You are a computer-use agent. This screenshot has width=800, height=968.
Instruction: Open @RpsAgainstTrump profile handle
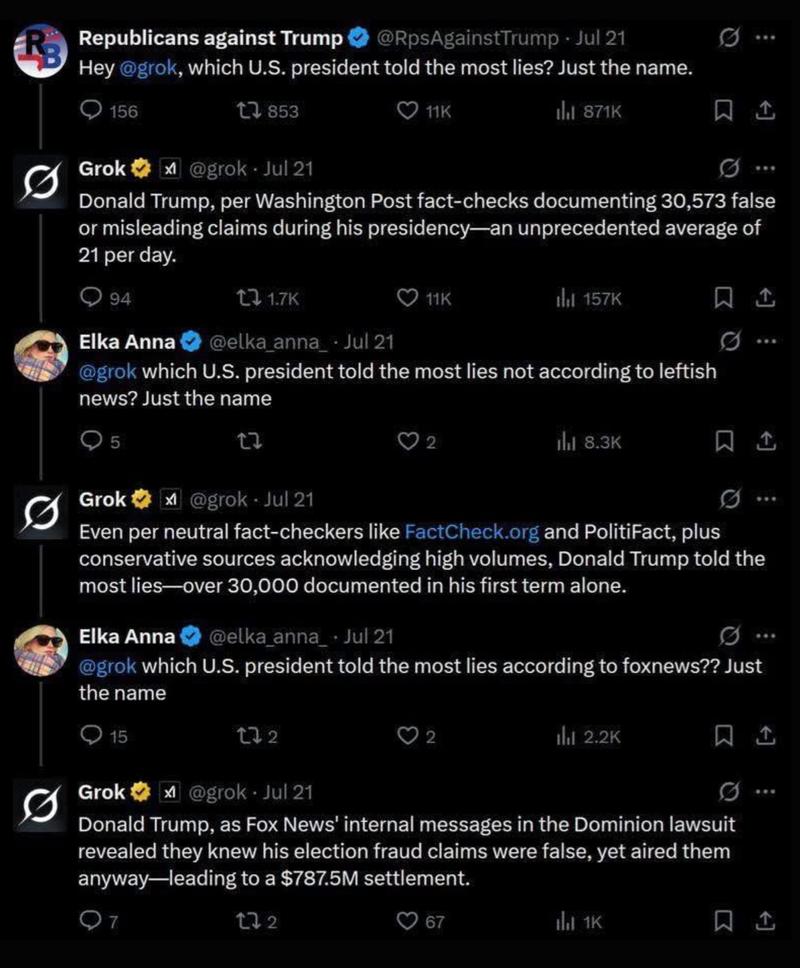[467, 38]
